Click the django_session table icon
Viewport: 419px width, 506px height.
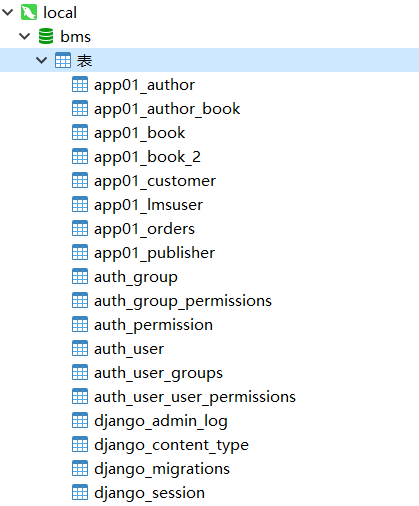80,492
